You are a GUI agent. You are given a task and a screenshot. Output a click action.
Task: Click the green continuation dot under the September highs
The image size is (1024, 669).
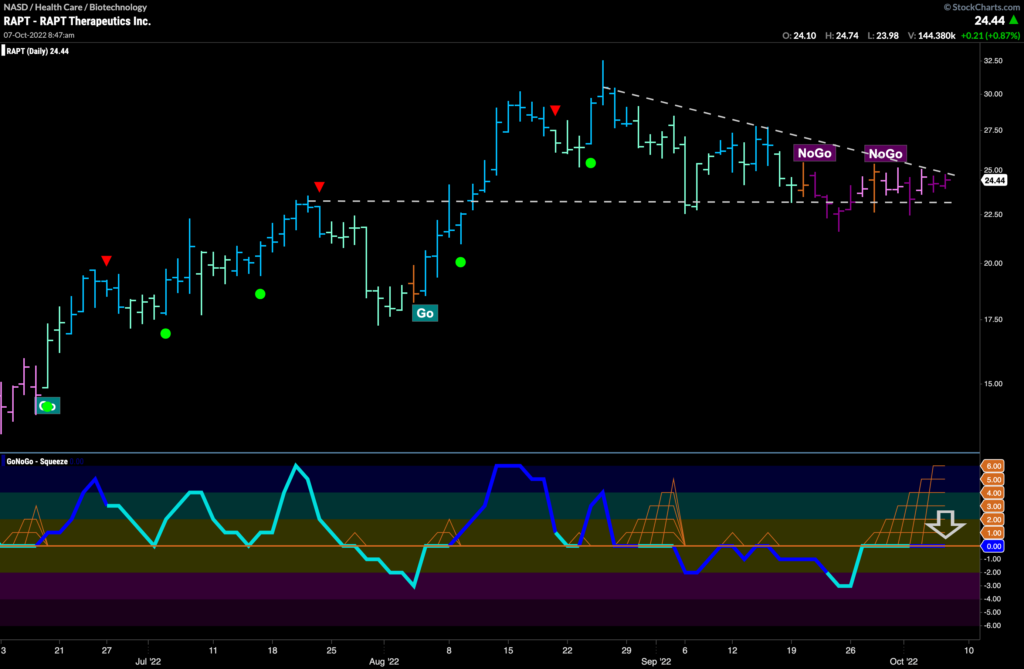click(x=589, y=162)
